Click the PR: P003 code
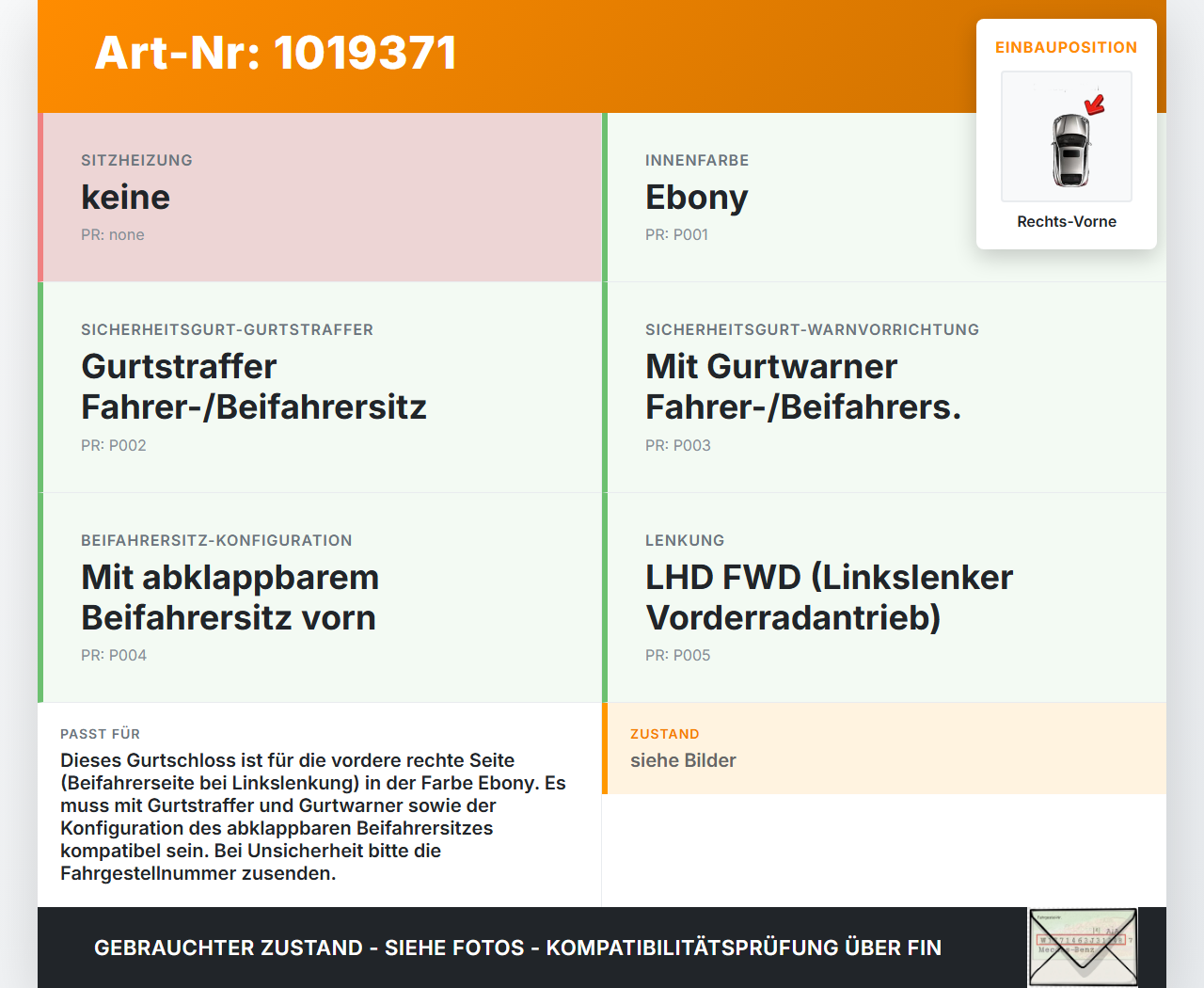1204x988 pixels. click(678, 445)
